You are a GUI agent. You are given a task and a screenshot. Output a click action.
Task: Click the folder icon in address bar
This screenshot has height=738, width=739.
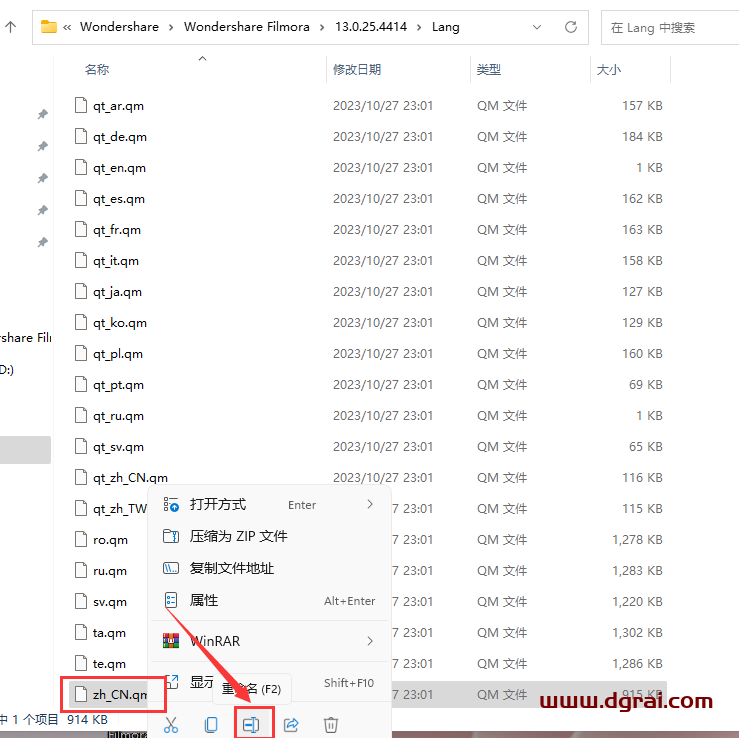click(49, 26)
